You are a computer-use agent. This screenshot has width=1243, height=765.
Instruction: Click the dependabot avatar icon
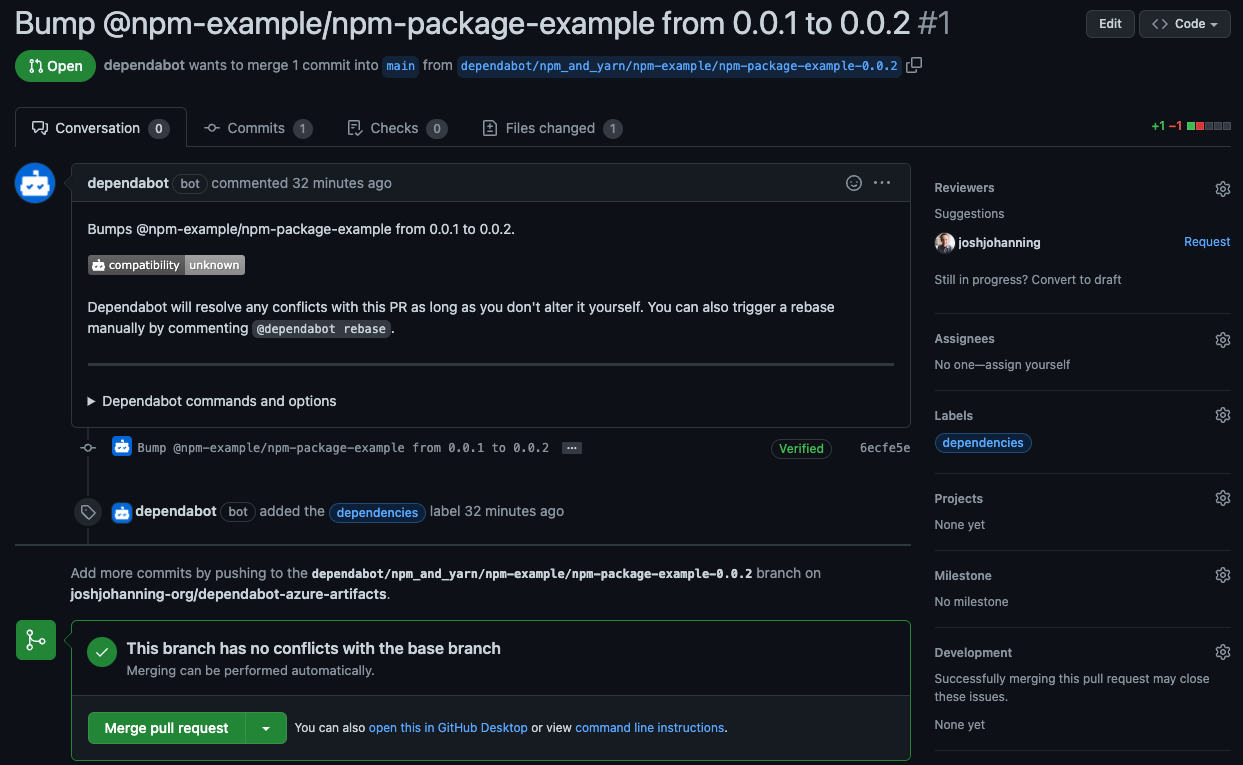(x=35, y=184)
